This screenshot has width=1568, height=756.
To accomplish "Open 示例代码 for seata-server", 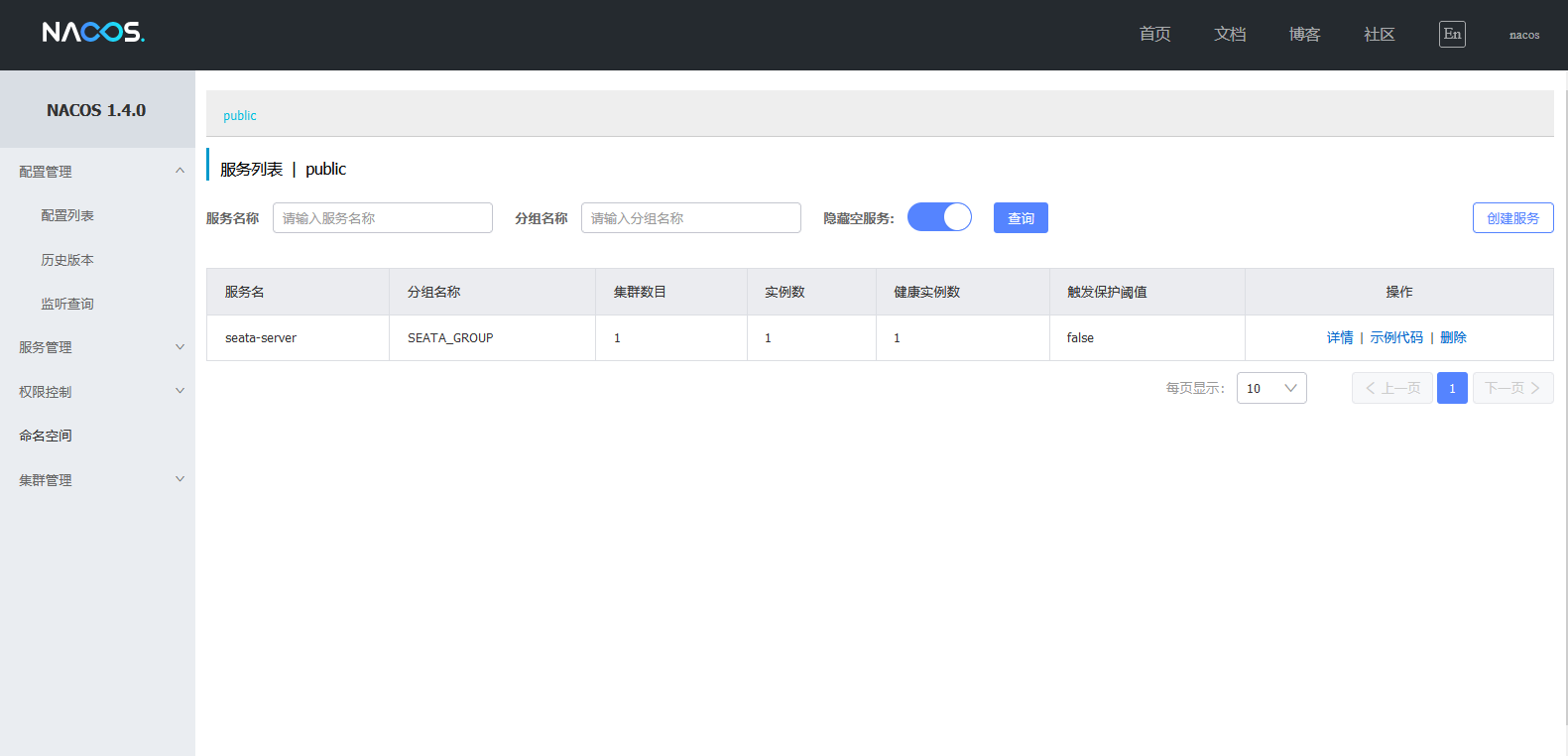I will (1396, 337).
